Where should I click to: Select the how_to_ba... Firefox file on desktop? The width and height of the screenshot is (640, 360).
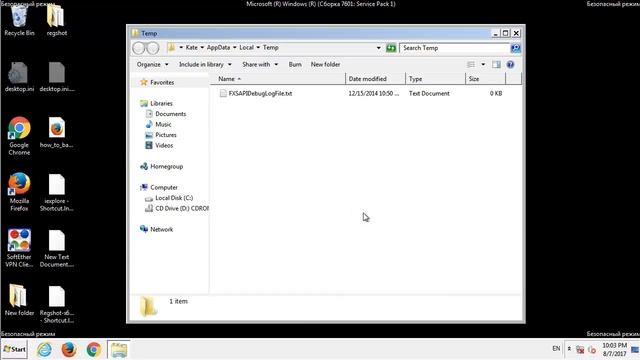(56, 133)
